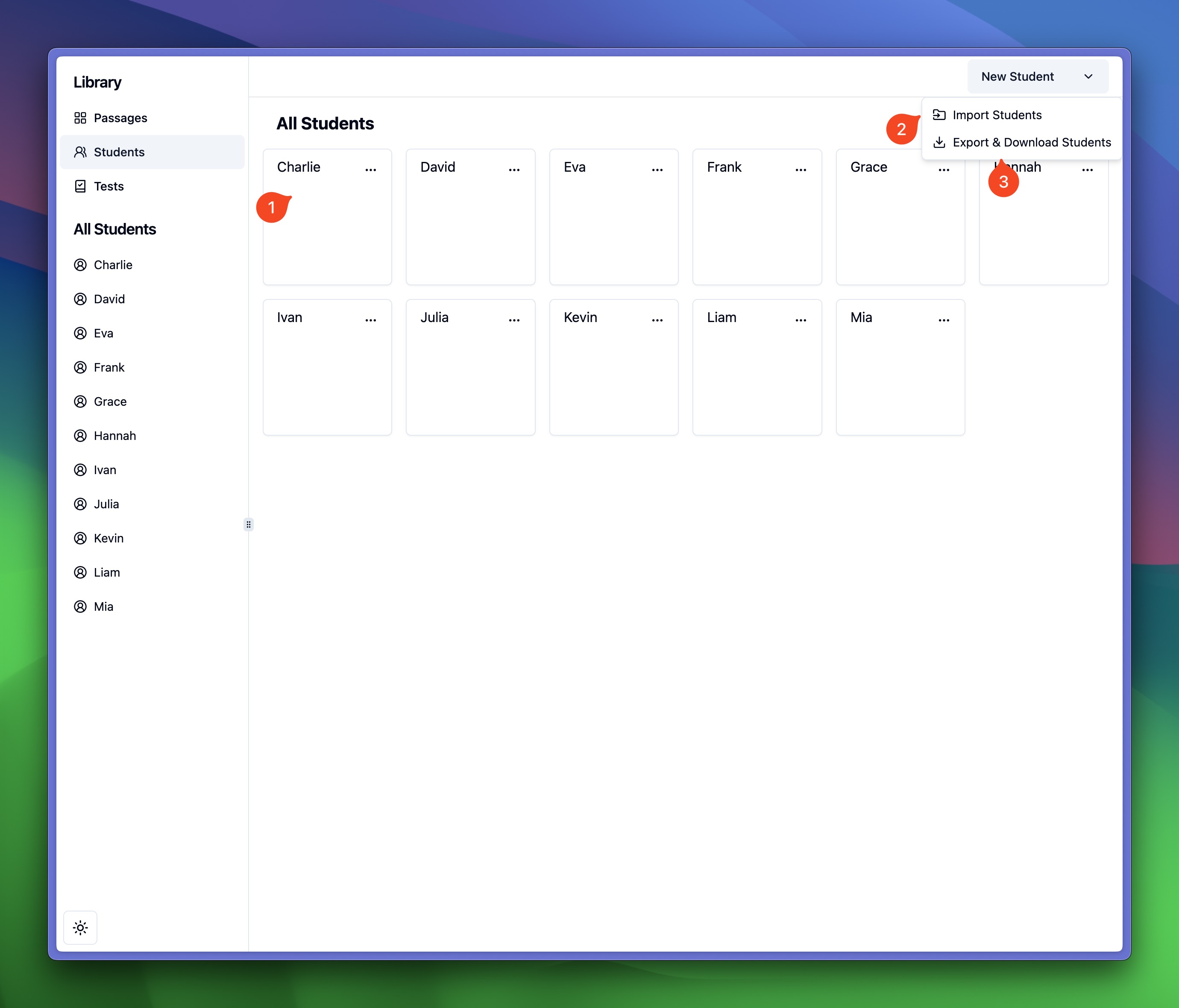Click the Passages grid icon in sidebar

(80, 118)
